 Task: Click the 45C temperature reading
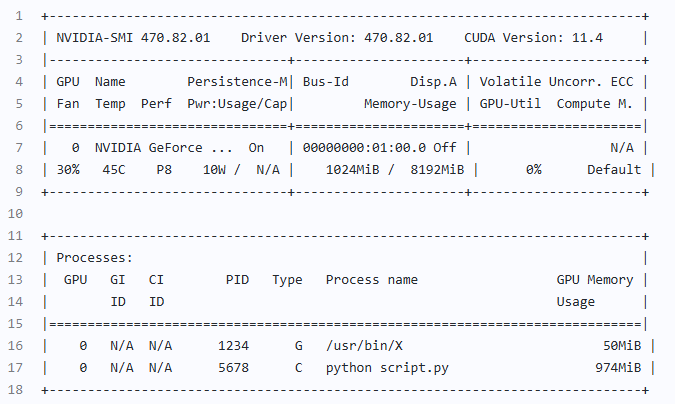(114, 170)
